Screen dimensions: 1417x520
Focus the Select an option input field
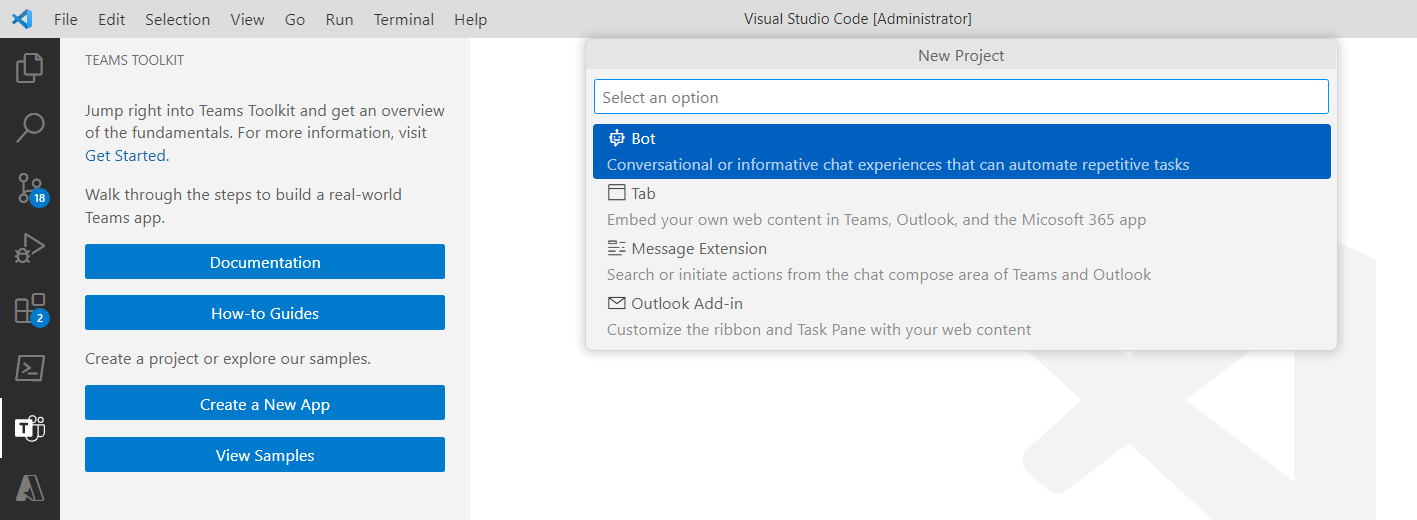[x=960, y=97]
